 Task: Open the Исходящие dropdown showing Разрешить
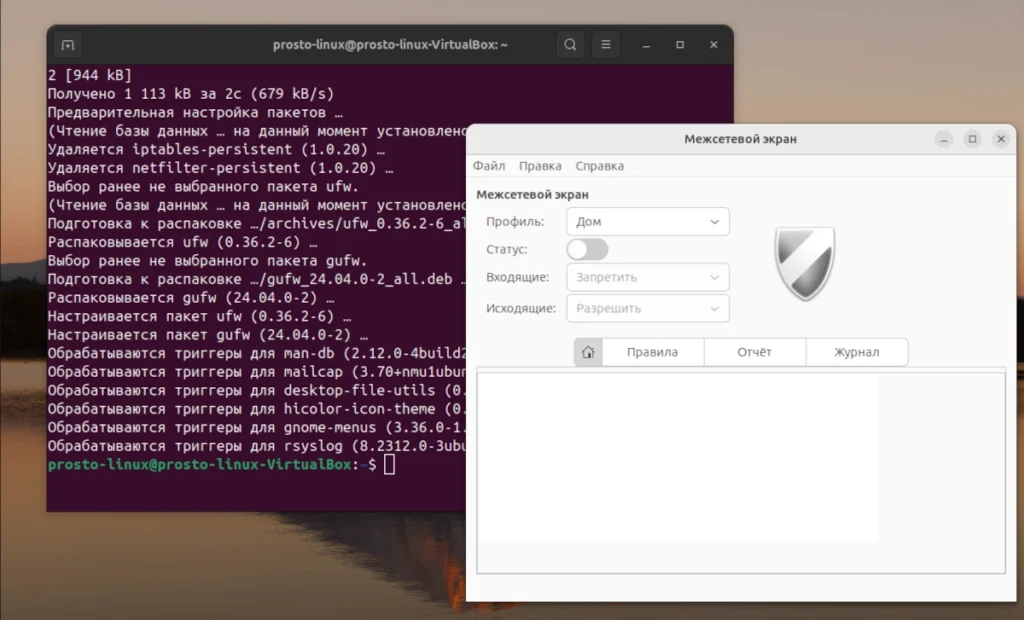click(647, 308)
